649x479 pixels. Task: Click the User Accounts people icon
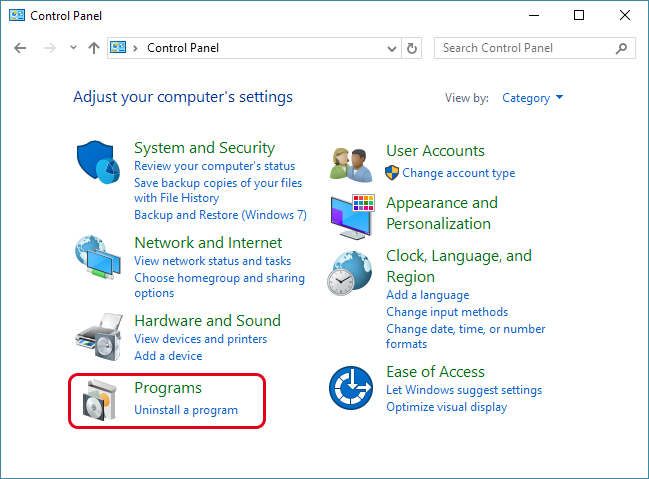(x=352, y=161)
